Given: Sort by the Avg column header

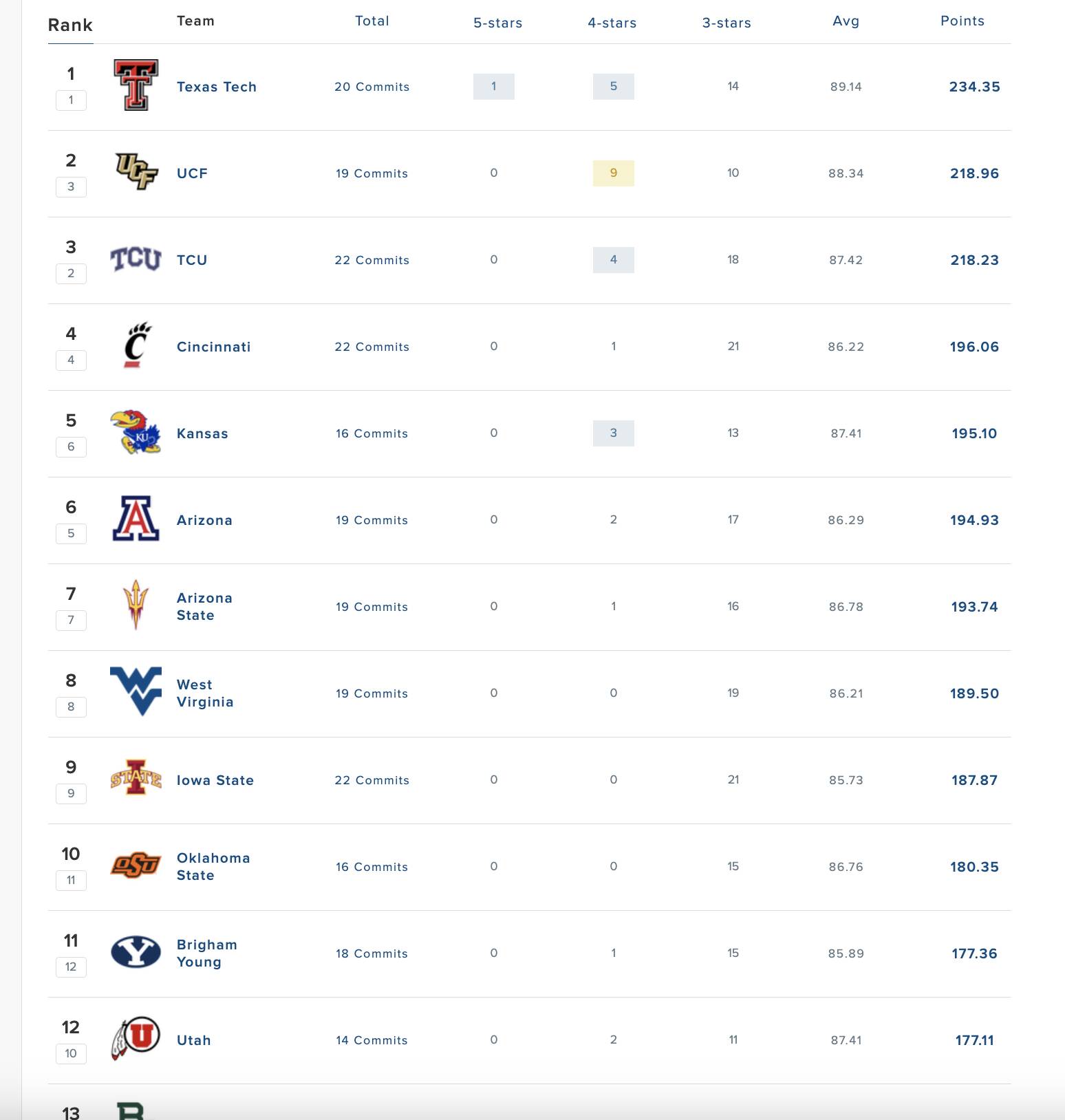Looking at the screenshot, I should point(846,21).
